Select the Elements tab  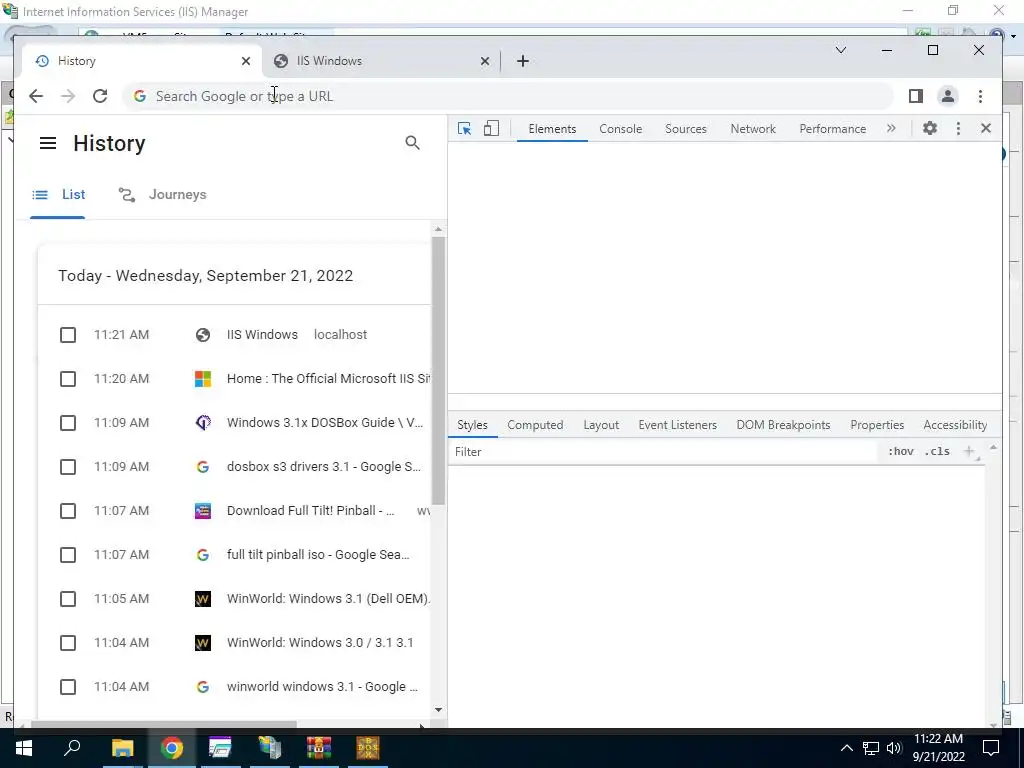pyautogui.click(x=552, y=129)
